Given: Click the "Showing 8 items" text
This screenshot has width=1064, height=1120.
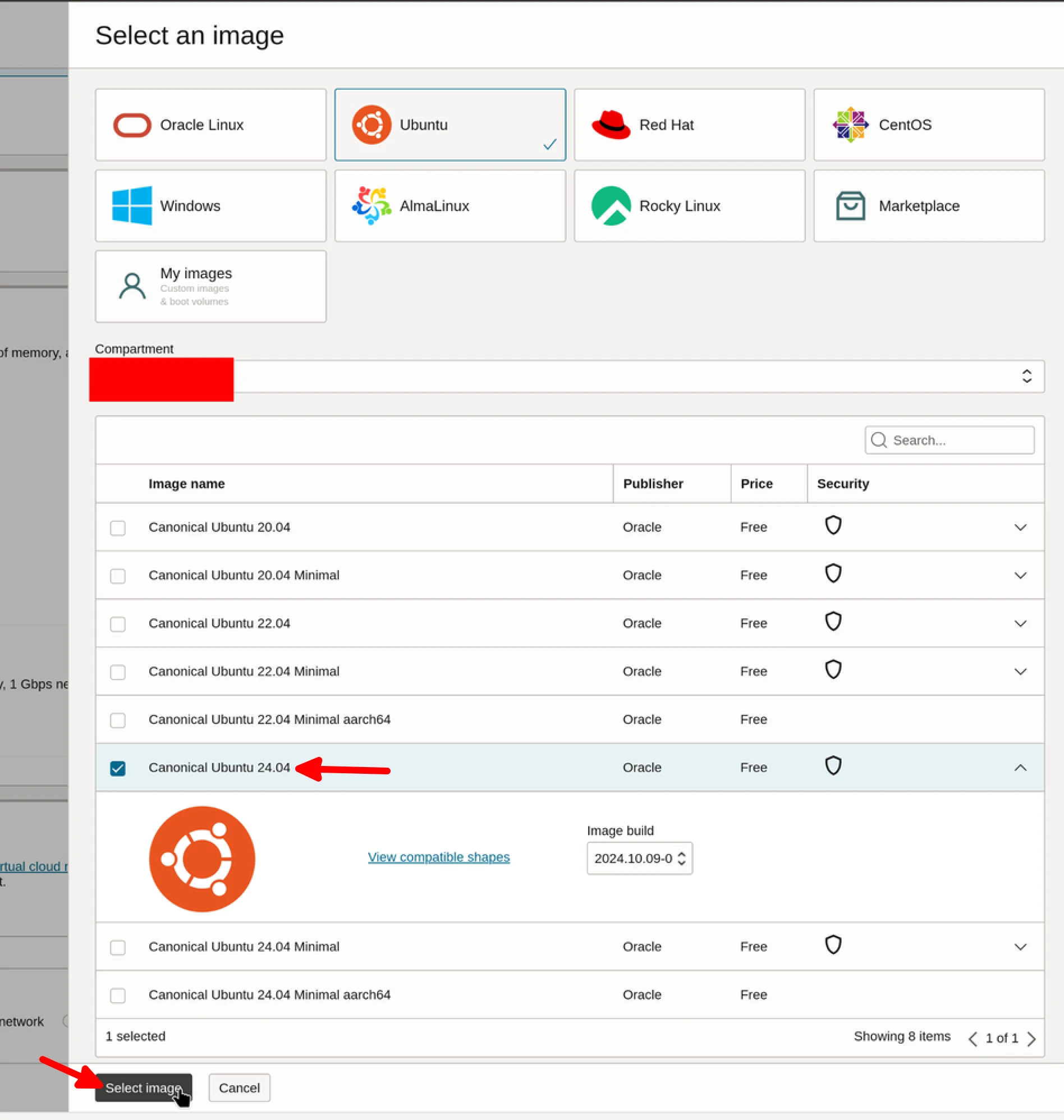Looking at the screenshot, I should [902, 1036].
